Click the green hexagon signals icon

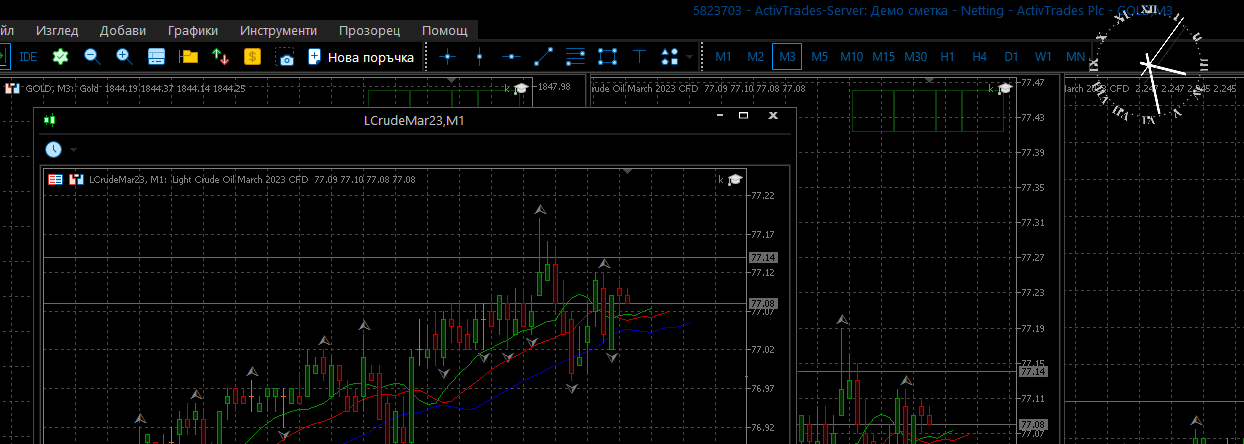[60, 57]
